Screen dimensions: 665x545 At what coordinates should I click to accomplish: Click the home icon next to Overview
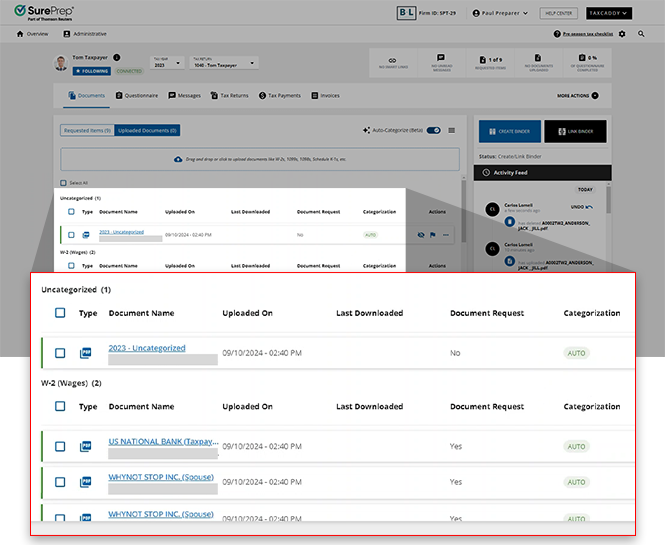coord(21,34)
